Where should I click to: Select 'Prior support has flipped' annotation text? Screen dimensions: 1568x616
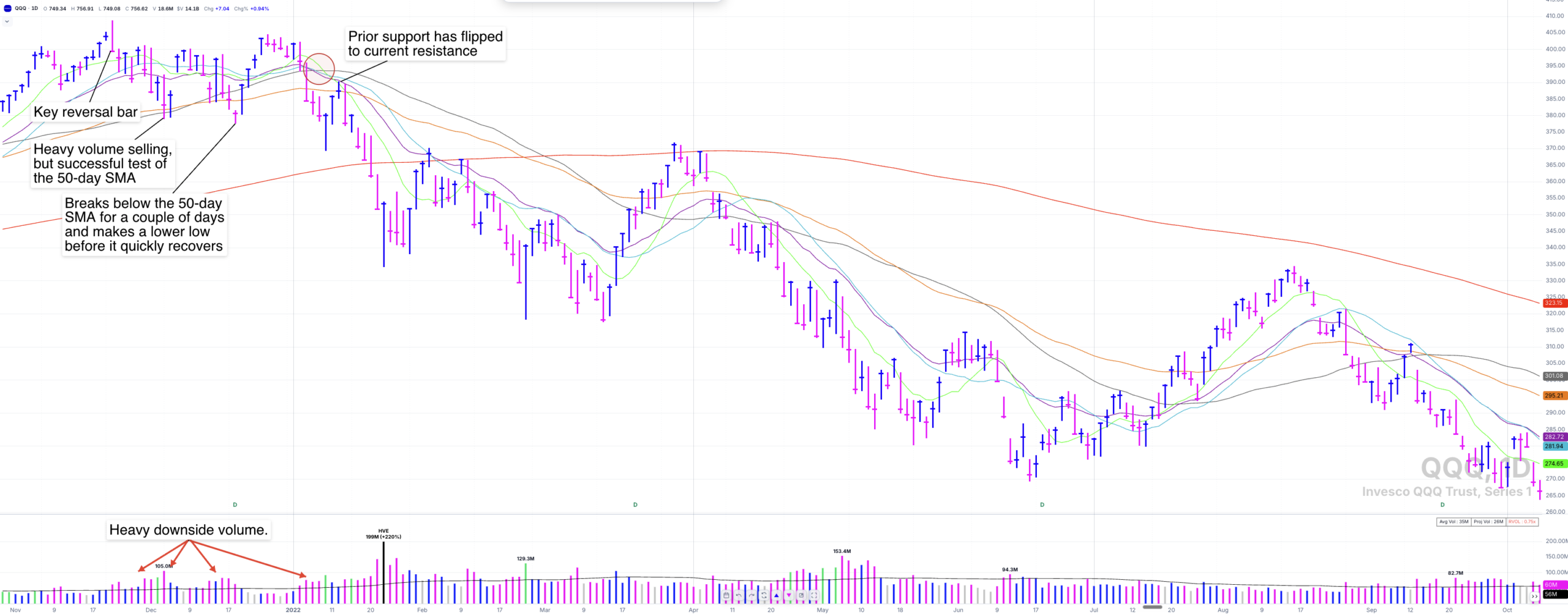426,43
